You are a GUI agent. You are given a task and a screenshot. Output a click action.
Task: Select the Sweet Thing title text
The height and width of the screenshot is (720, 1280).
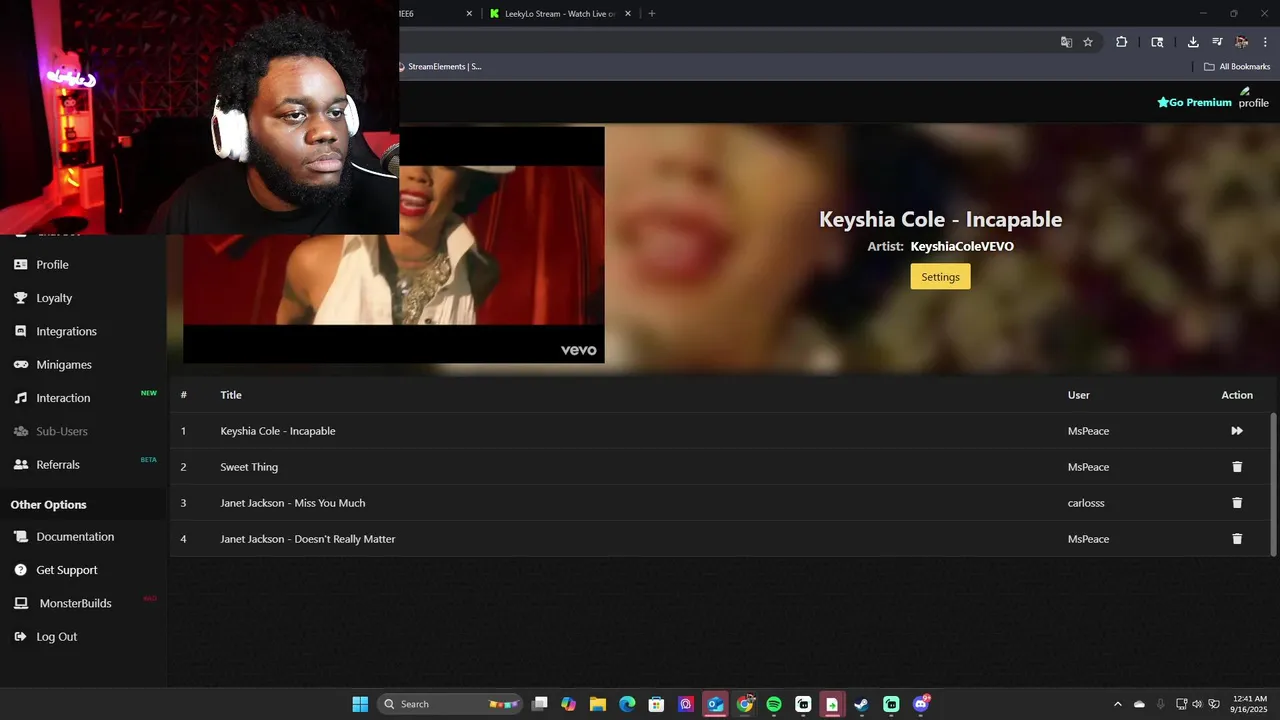coord(249,467)
